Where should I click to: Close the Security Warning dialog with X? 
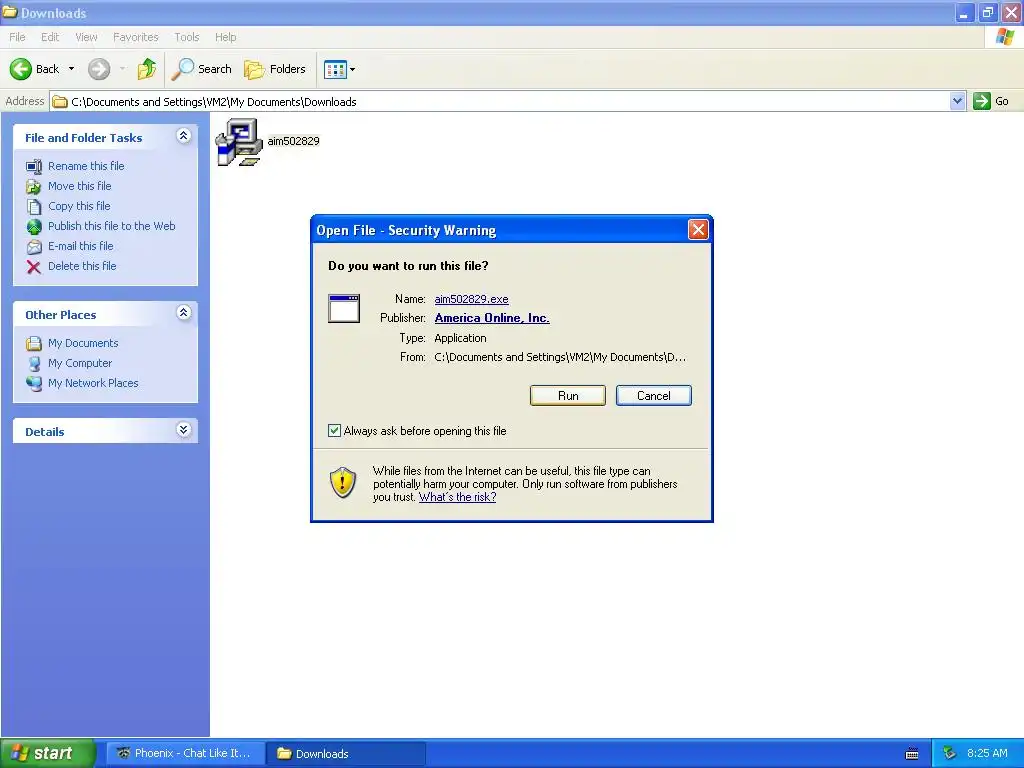[698, 229]
